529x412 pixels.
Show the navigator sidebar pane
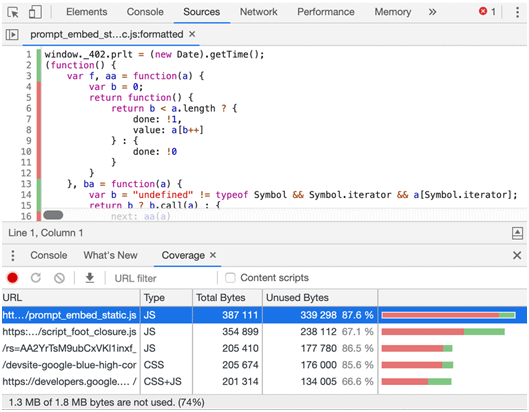(12, 34)
